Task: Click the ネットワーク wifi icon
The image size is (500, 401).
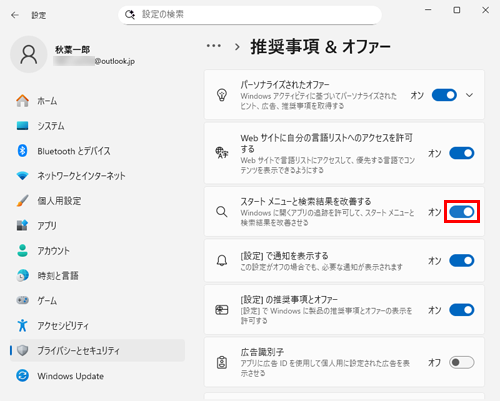Action: pos(22,176)
